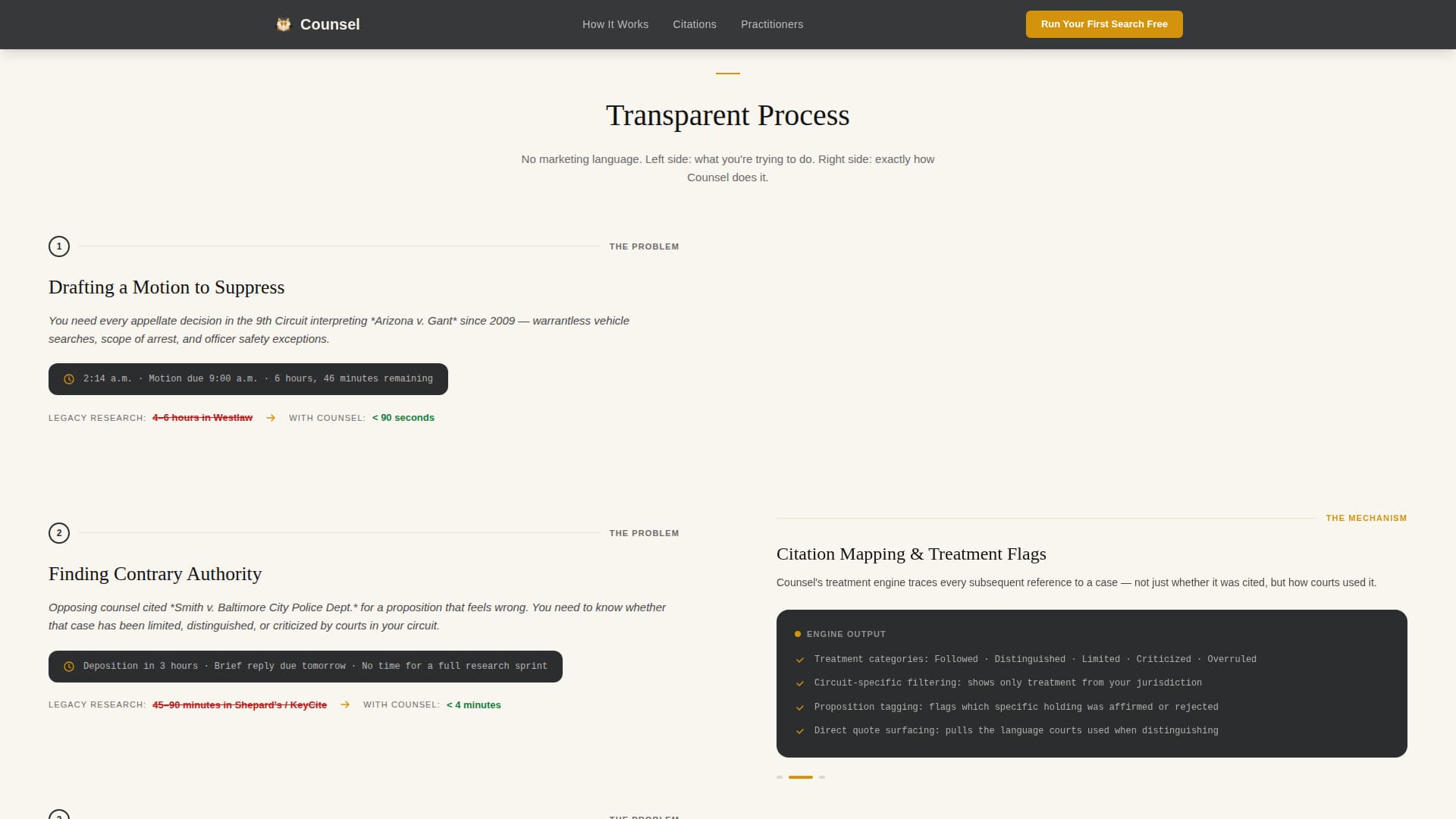Click circled number 2 step badge
1456x819 pixels.
tap(59, 533)
